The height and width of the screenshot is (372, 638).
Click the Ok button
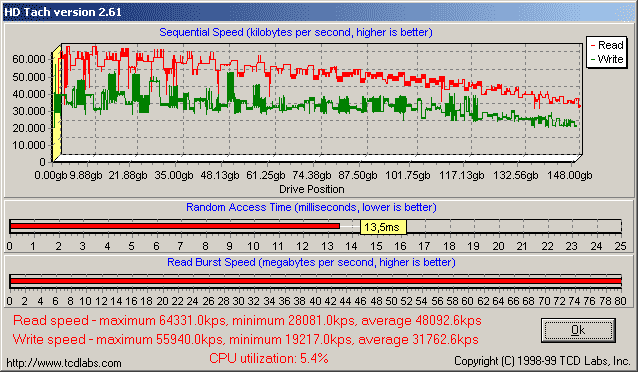[578, 330]
